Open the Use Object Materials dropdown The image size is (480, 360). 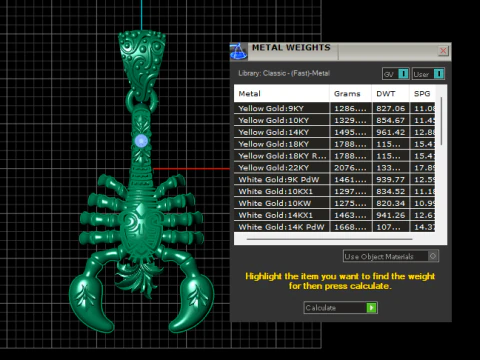(x=391, y=256)
